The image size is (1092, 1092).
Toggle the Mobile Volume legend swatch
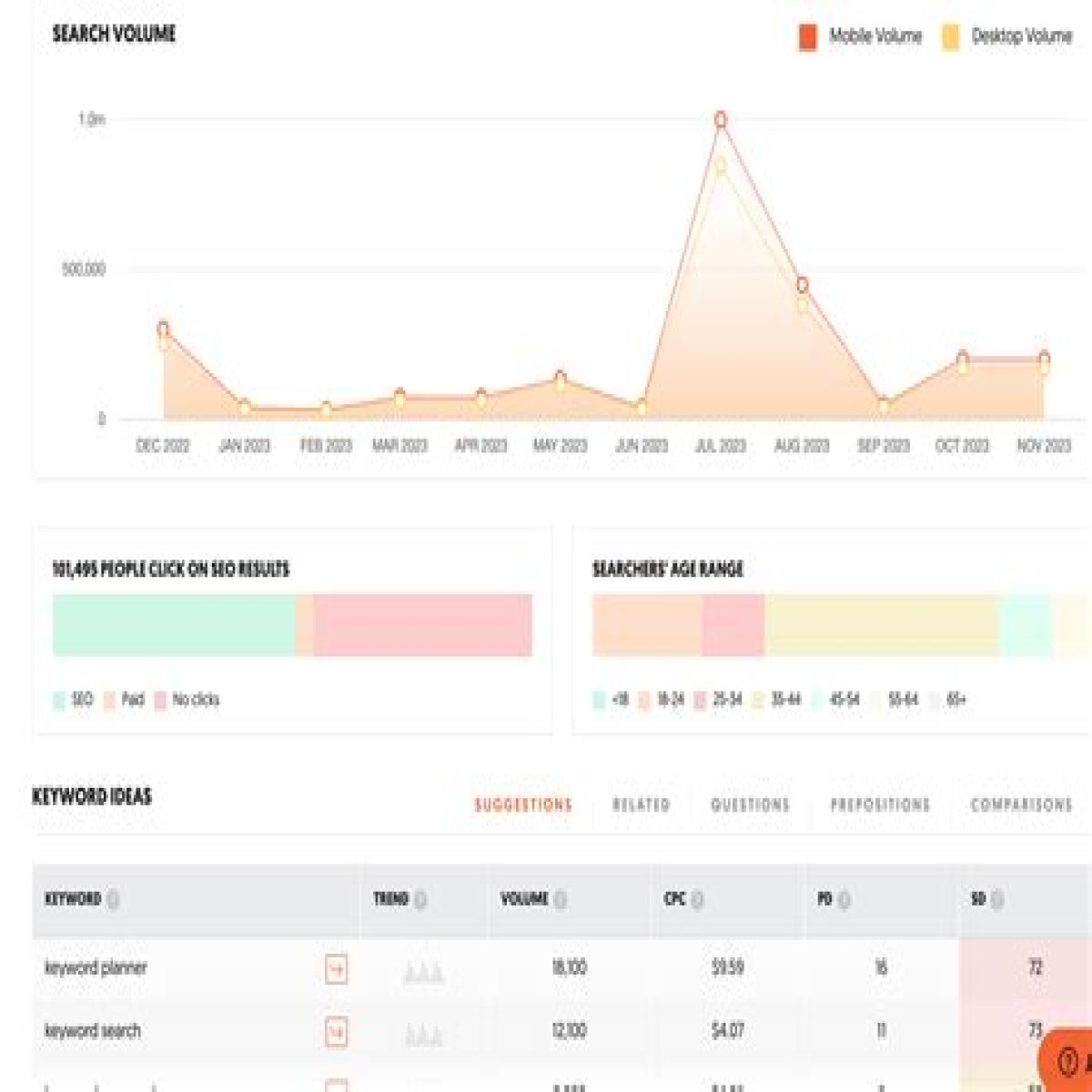(x=807, y=37)
